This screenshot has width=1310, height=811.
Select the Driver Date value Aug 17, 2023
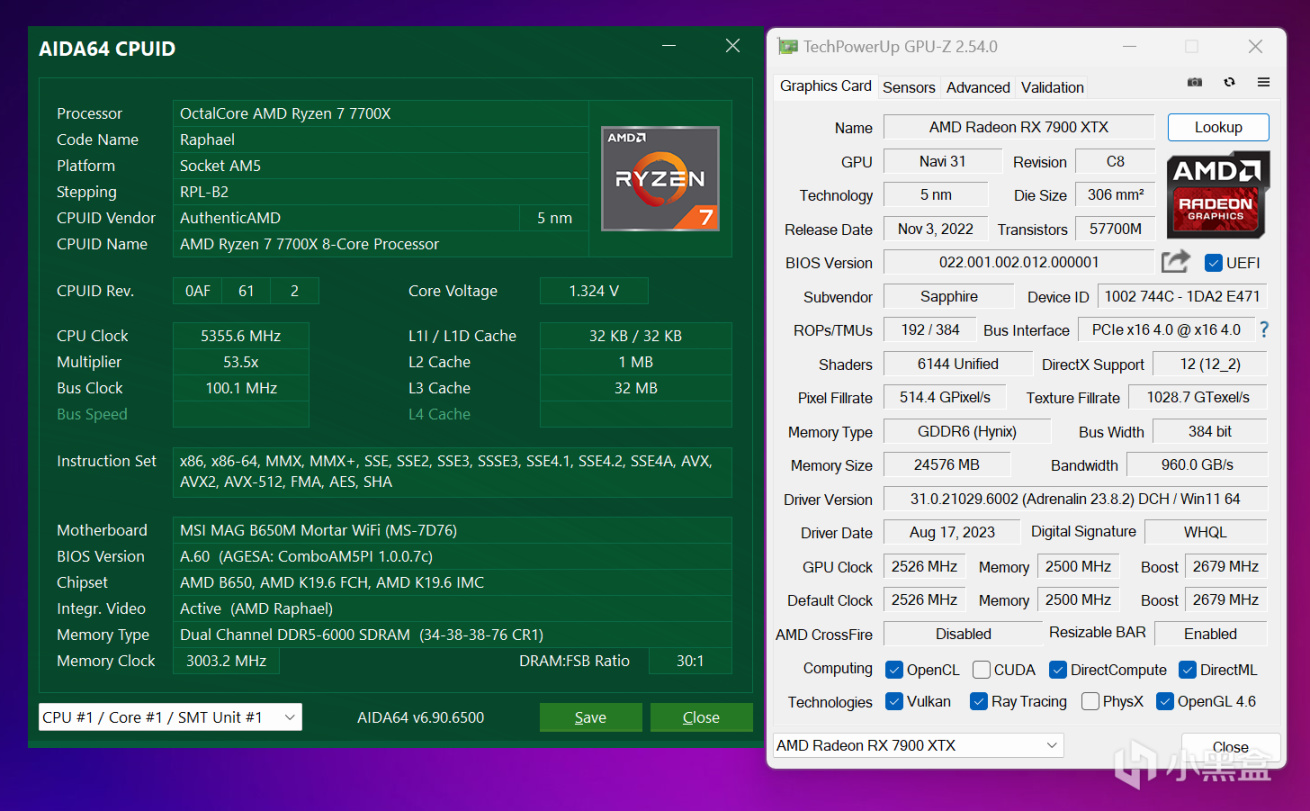point(951,532)
